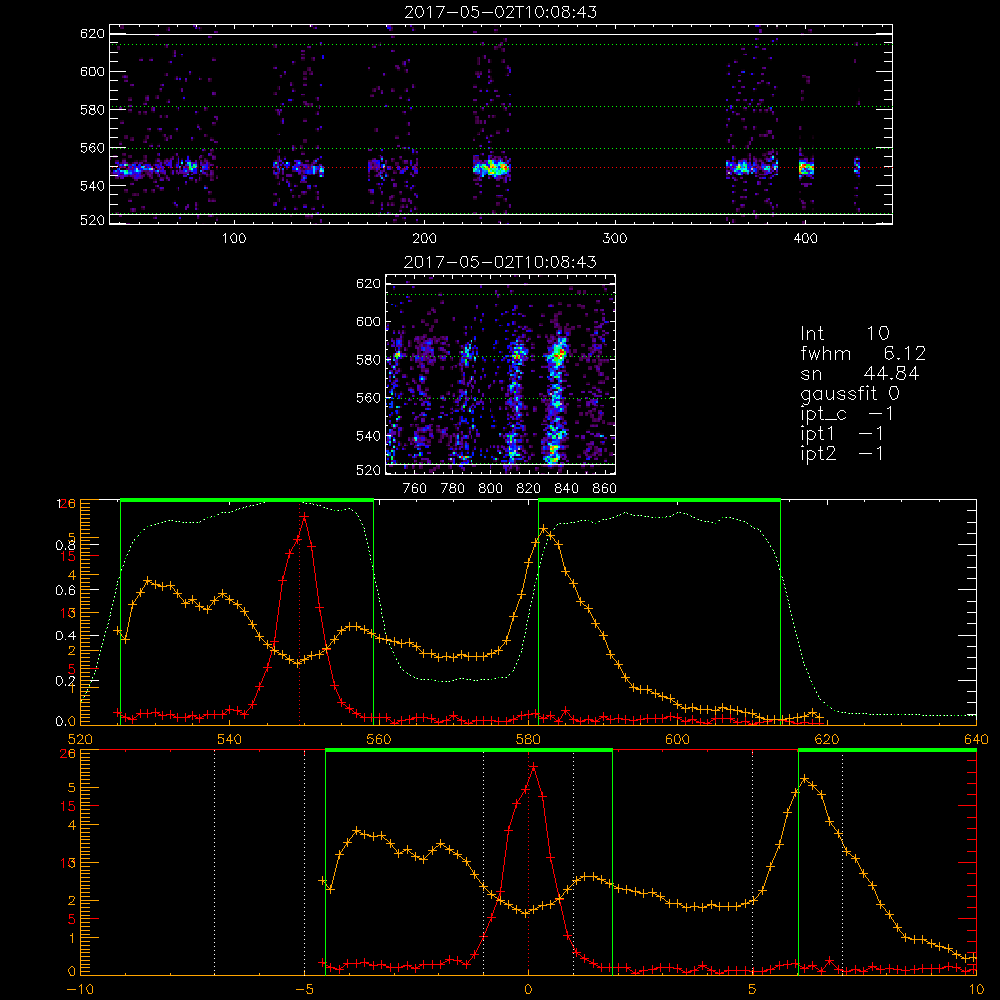Screen dimensions: 1000x1000
Task: Click x-axis label -5 on bottom plot
Action: click(304, 989)
